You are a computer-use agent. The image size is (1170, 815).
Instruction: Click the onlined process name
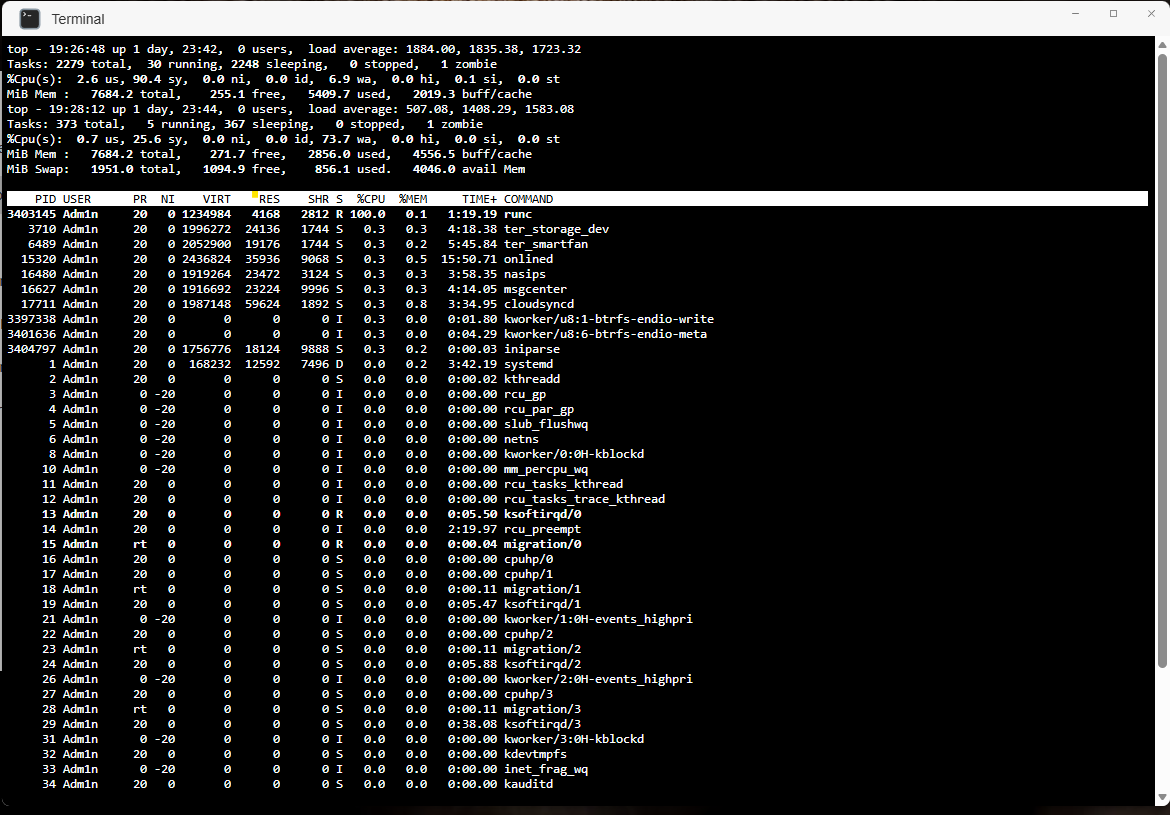pyautogui.click(x=528, y=259)
